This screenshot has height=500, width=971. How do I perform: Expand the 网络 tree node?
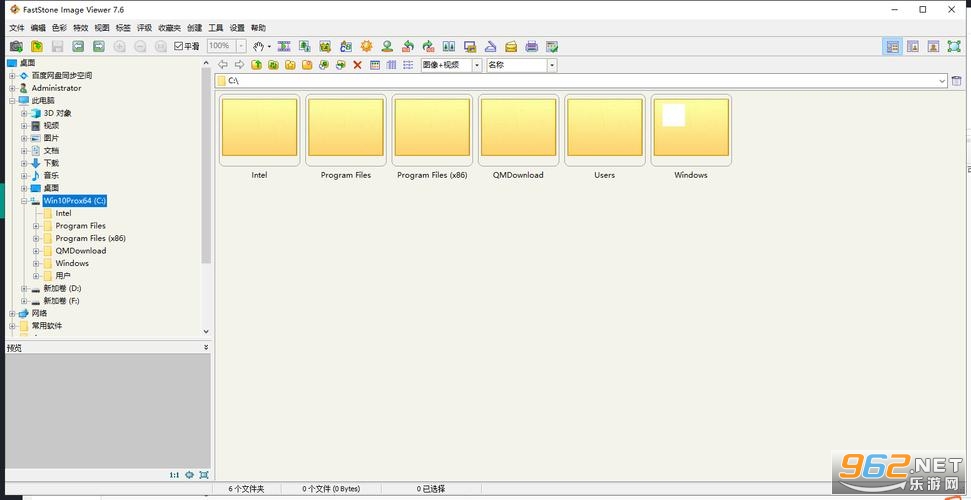pyautogui.click(x=12, y=313)
